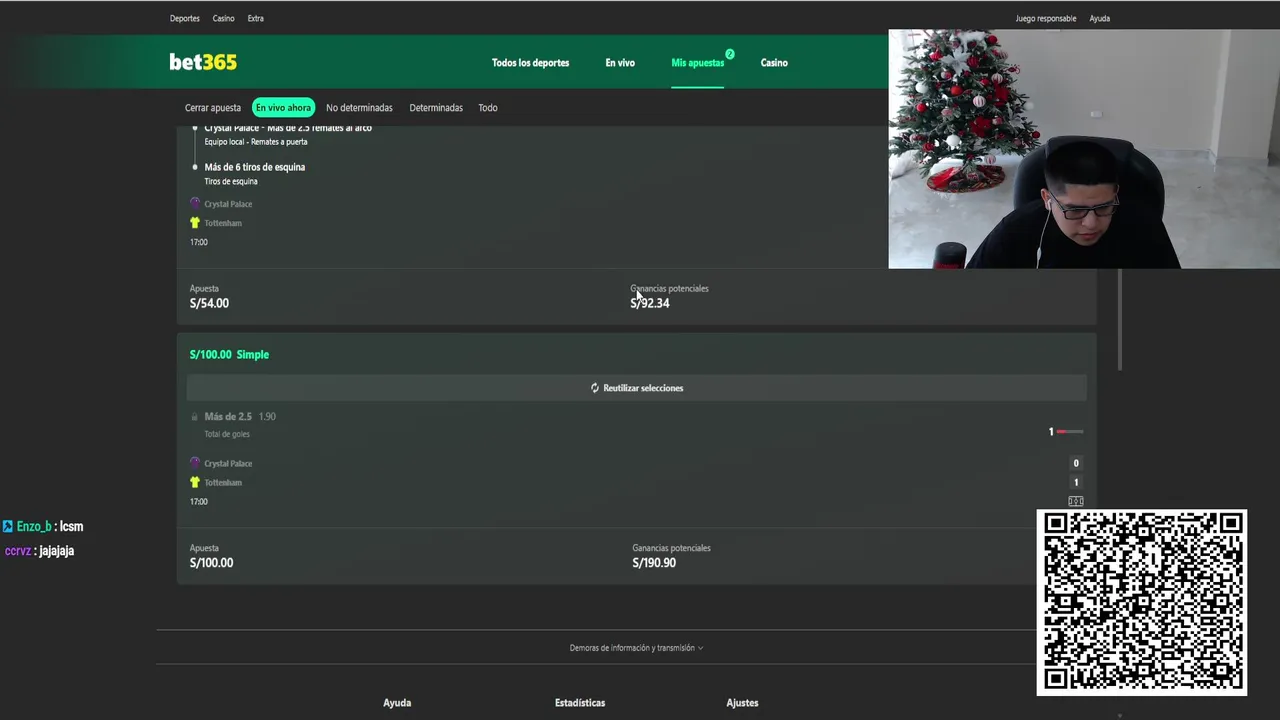Click the S/100.00 stake under Apuesta

tap(211, 563)
